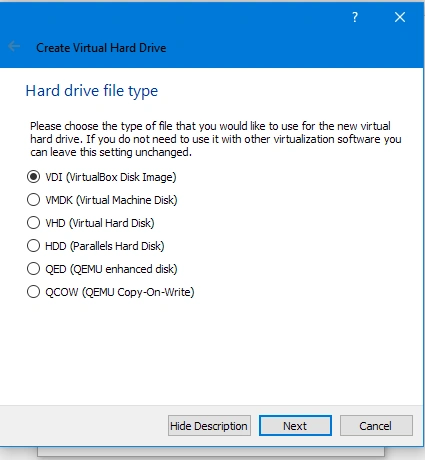Close the Create Virtual Hard Drive dialog

(x=400, y=17)
